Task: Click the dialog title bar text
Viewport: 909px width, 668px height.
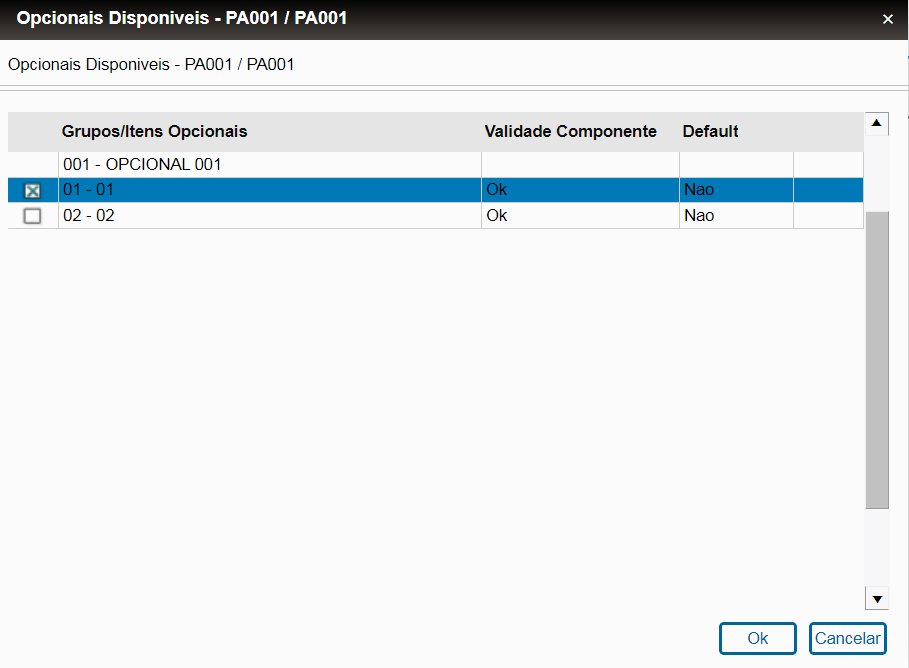Action: (182, 19)
